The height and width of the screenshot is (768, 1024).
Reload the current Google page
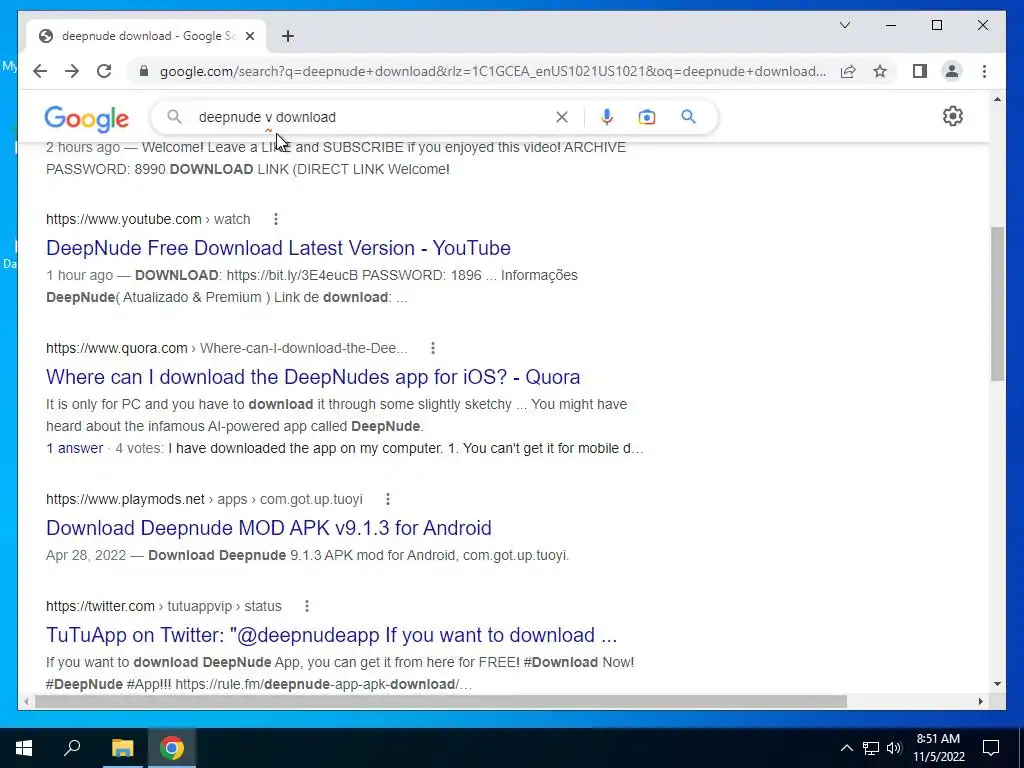[104, 71]
